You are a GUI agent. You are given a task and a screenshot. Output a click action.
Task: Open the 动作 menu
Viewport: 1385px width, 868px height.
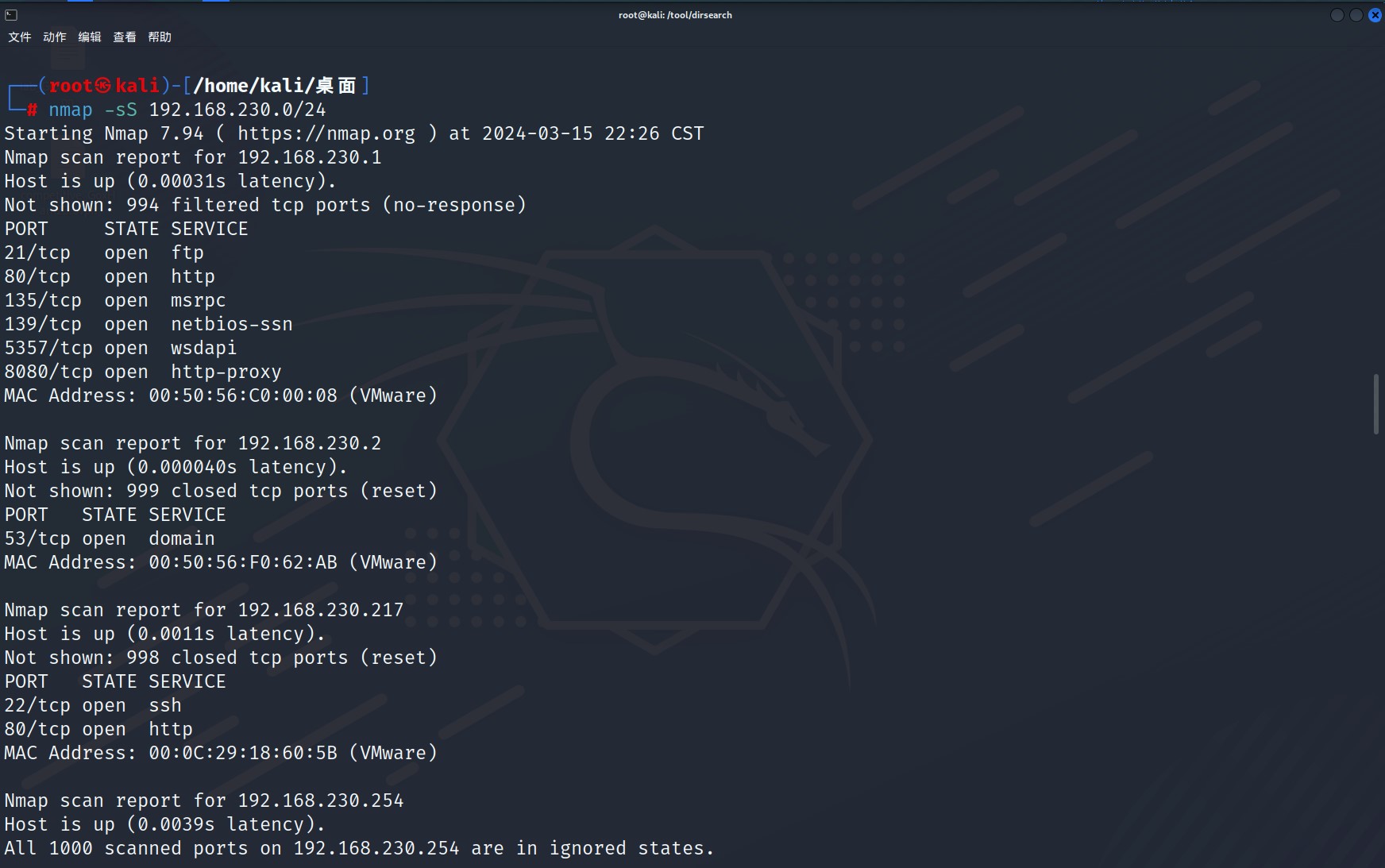[55, 37]
